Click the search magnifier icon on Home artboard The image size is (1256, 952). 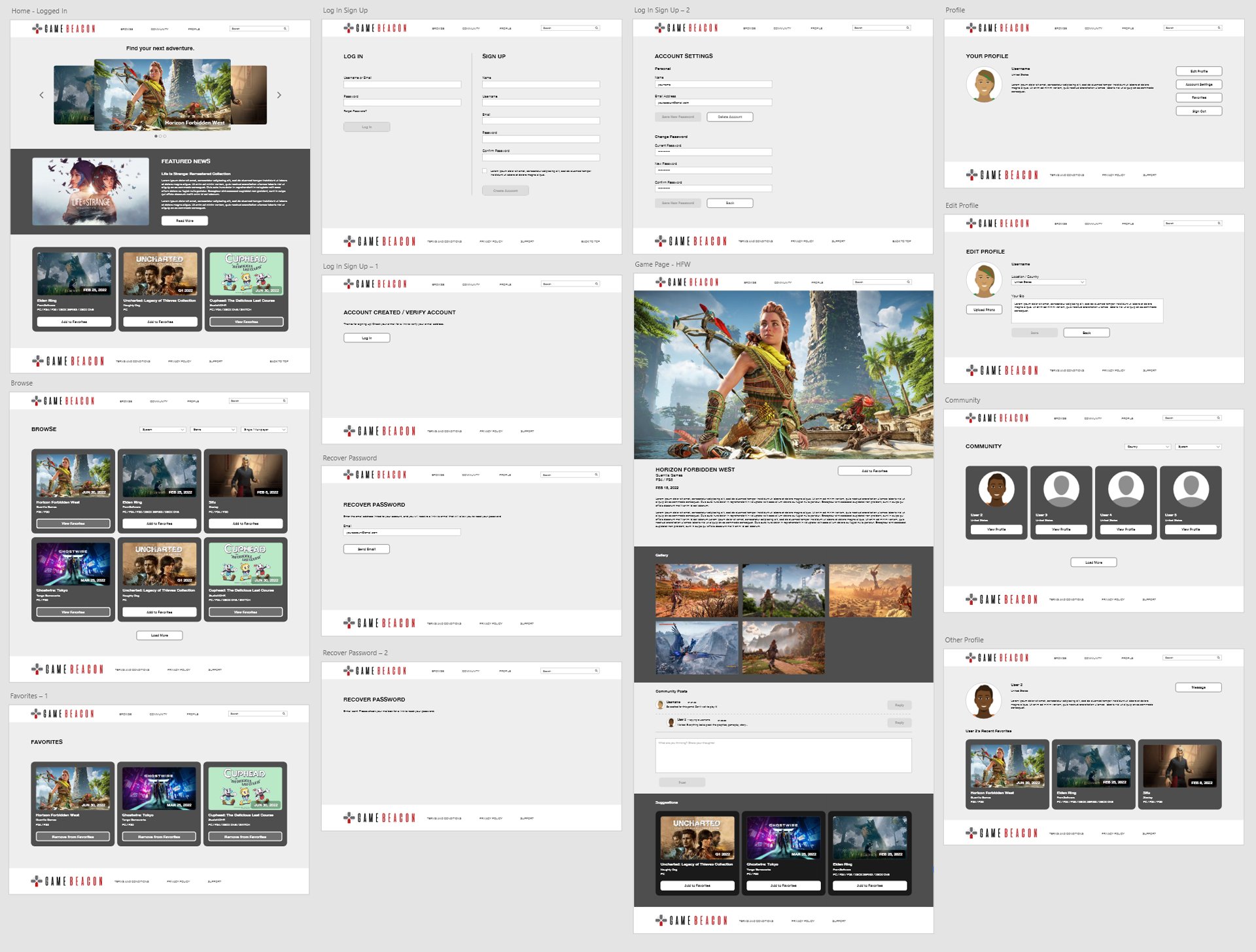click(285, 29)
